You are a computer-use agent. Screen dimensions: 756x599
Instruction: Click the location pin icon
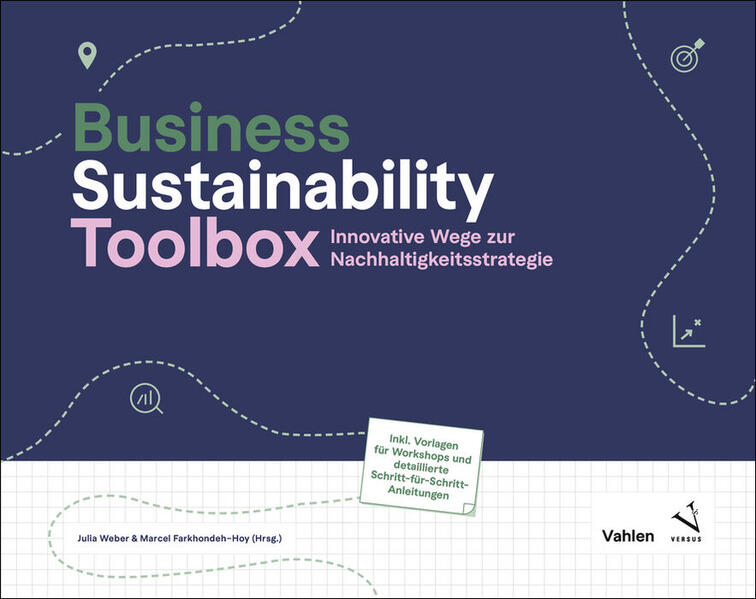[86, 56]
